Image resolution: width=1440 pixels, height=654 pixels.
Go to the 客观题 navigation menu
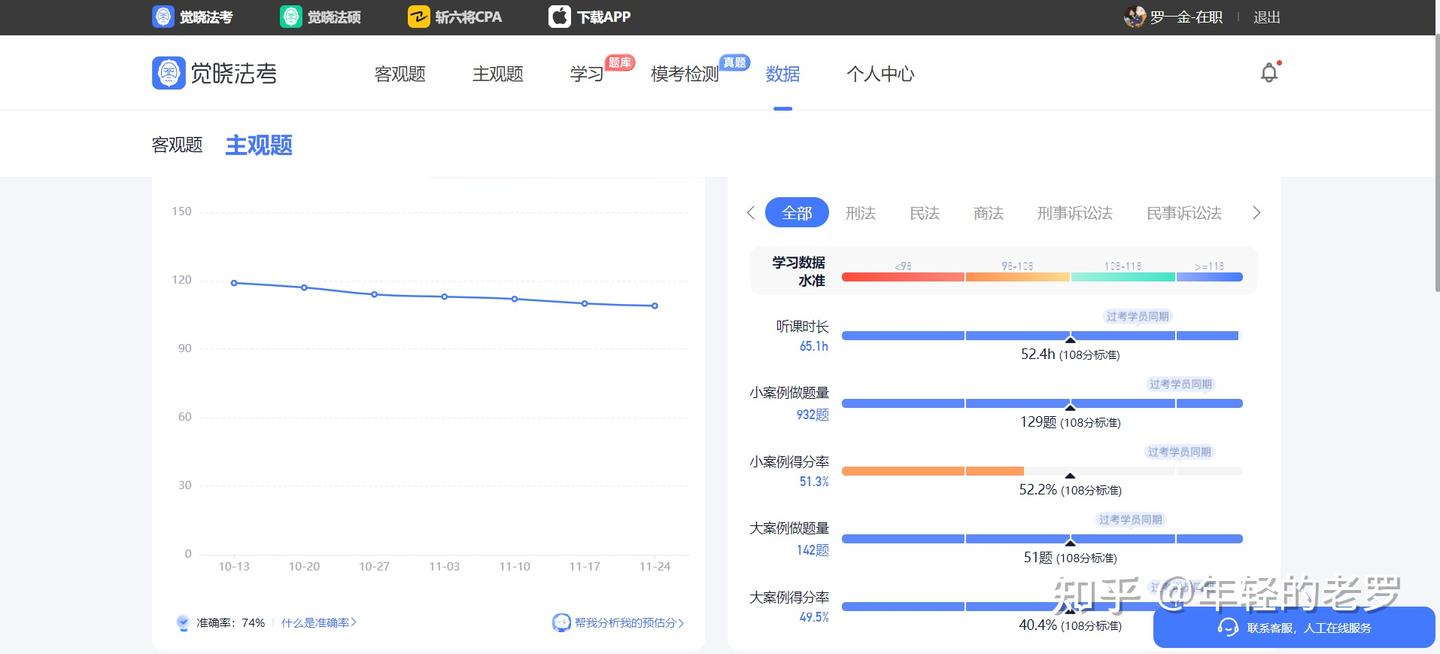pos(400,74)
